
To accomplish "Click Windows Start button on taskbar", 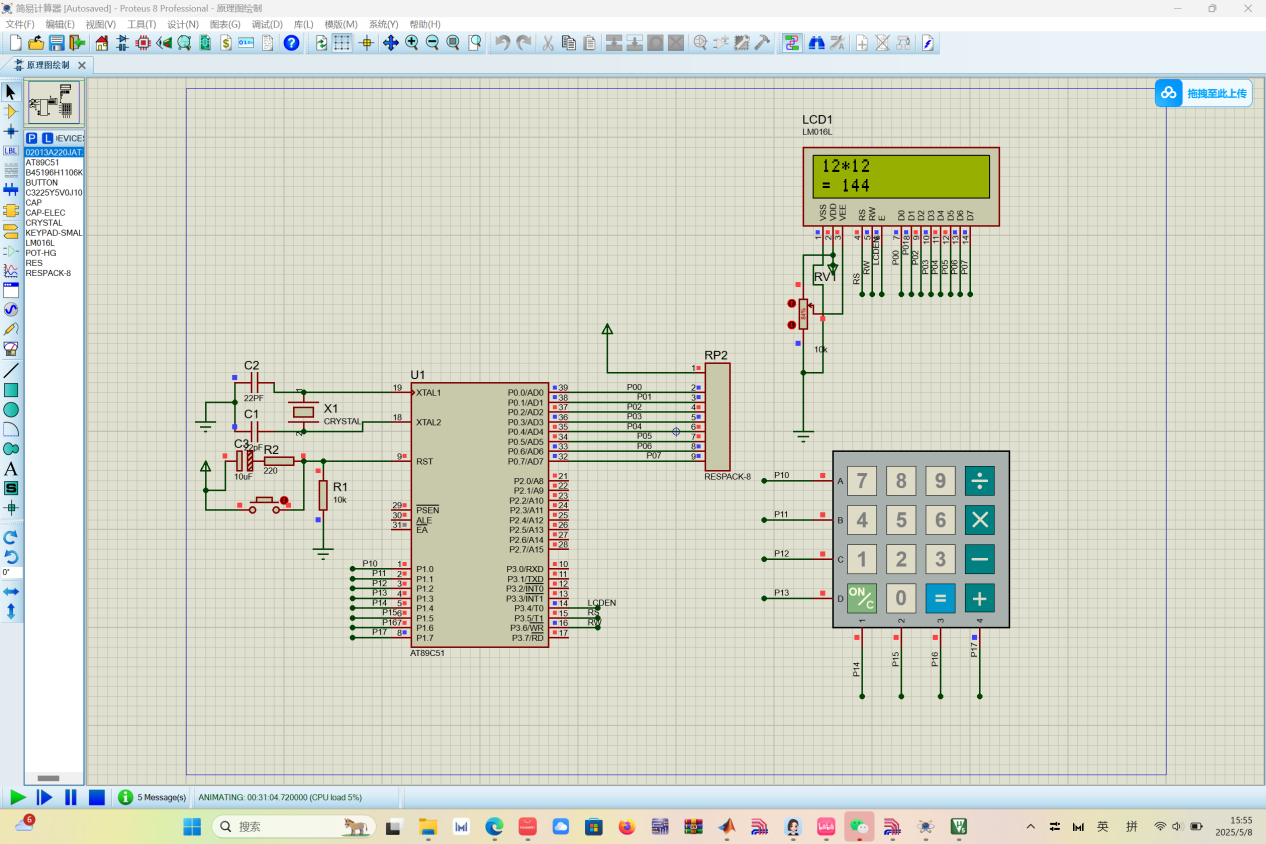I will tap(192, 826).
